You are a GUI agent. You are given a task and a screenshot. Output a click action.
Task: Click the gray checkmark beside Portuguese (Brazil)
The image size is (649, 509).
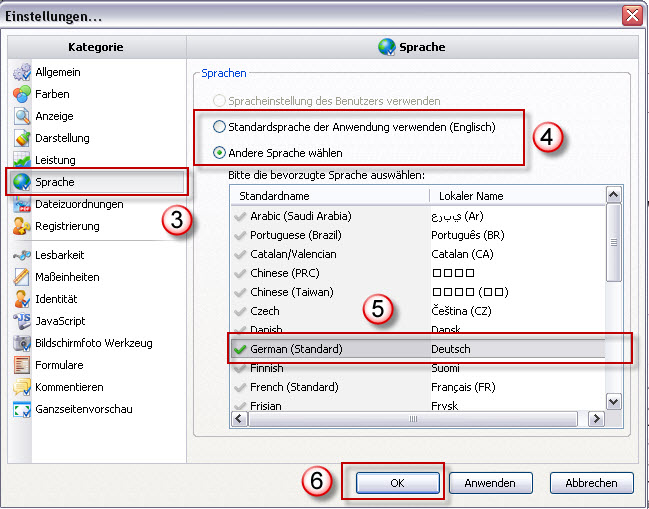[240, 235]
